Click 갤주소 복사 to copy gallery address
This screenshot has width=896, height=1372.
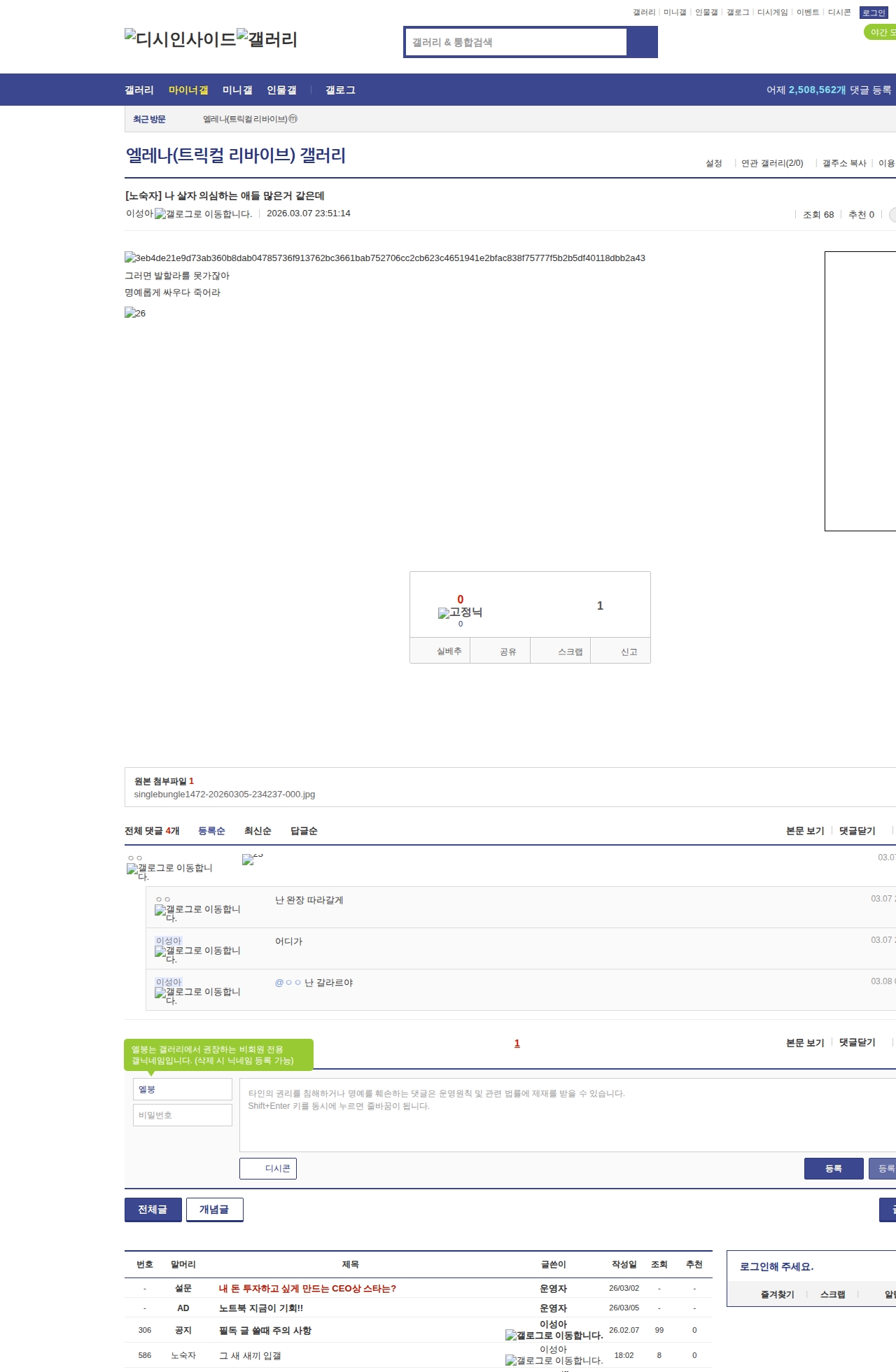844,163
